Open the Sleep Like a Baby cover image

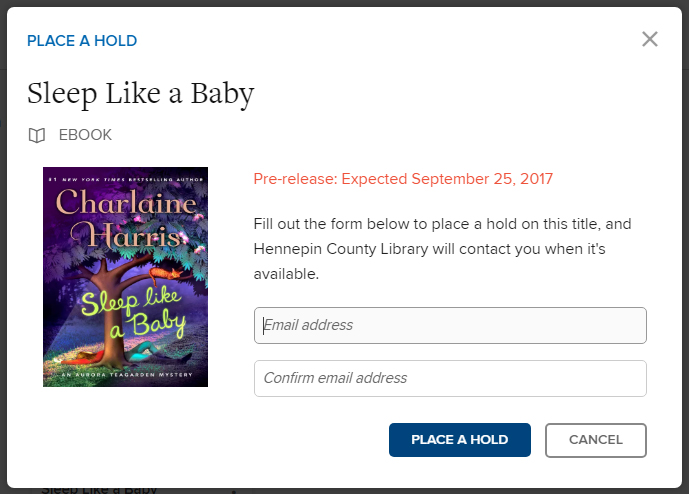125,277
